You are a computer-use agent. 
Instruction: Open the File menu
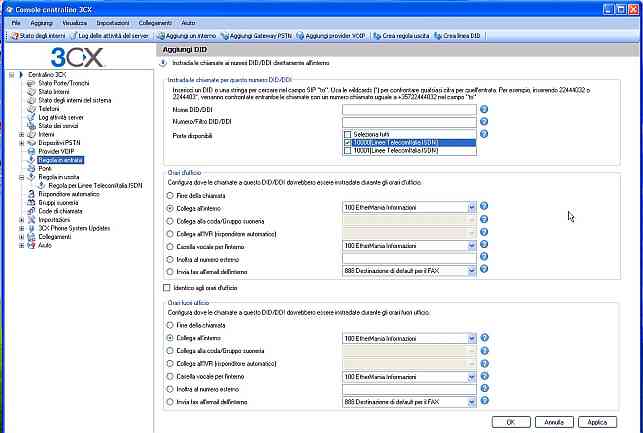click(x=16, y=23)
